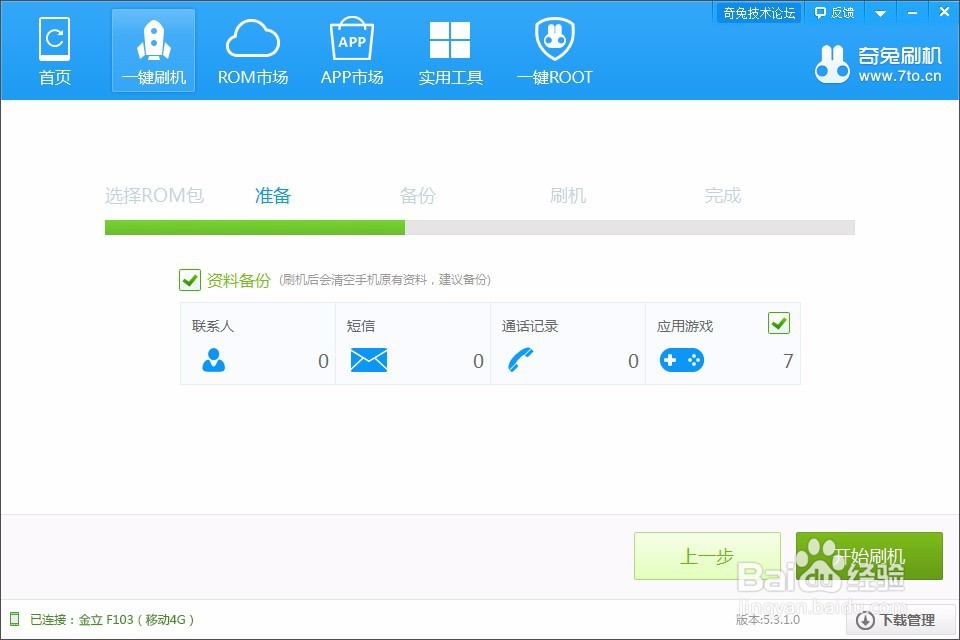
Task: Click the 上一步 previous step button
Action: [x=707, y=556]
